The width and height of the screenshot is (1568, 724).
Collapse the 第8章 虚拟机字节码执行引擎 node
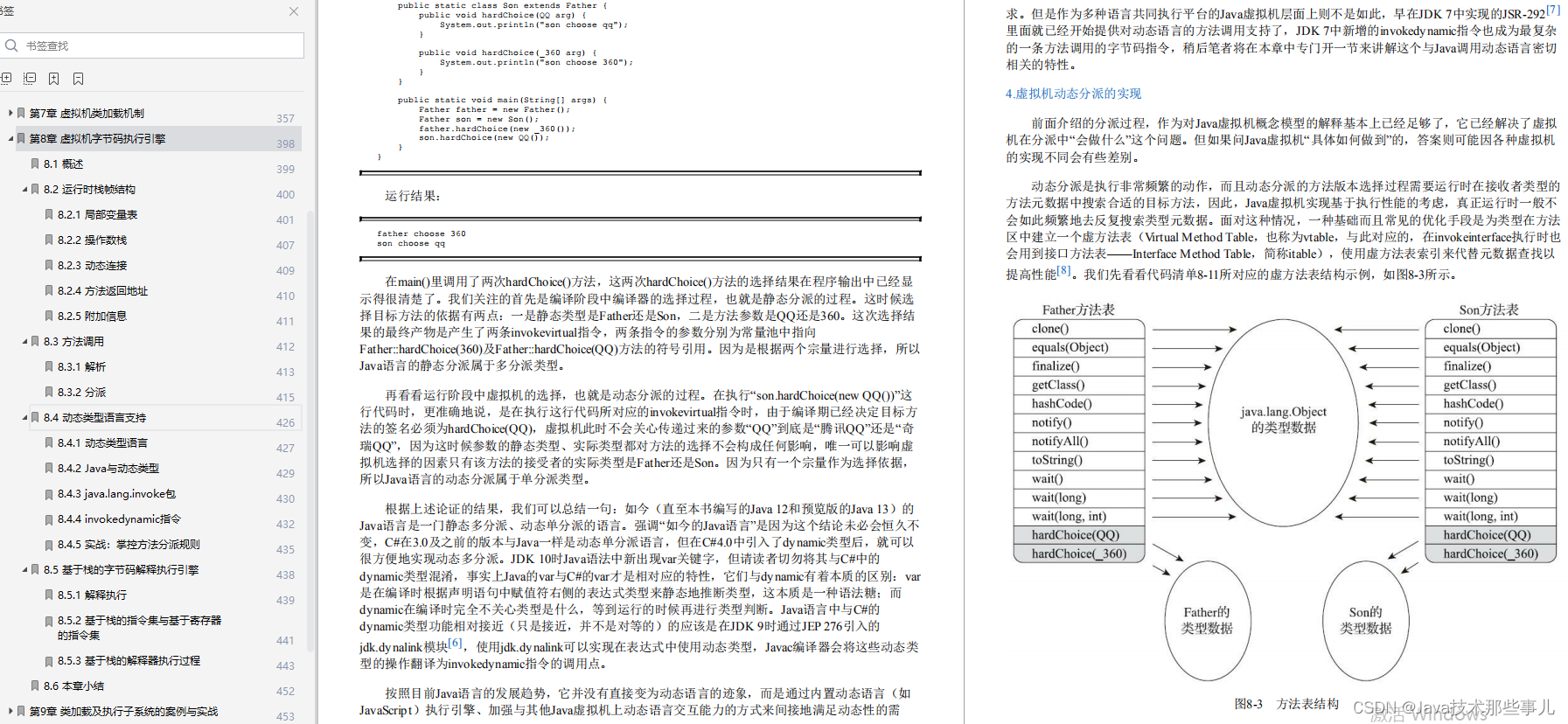[x=10, y=138]
